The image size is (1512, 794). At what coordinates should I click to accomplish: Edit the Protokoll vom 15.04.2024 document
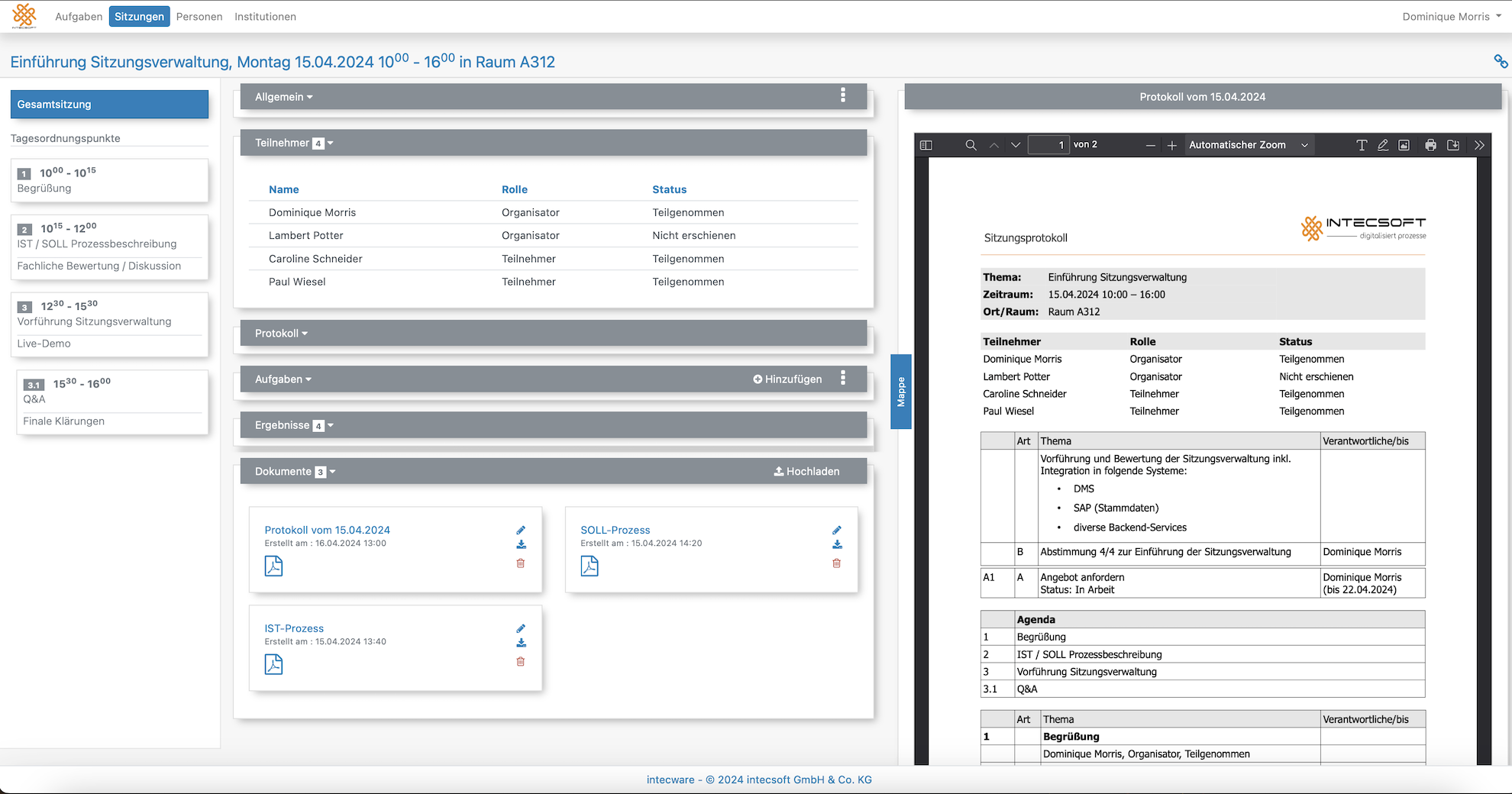(521, 530)
